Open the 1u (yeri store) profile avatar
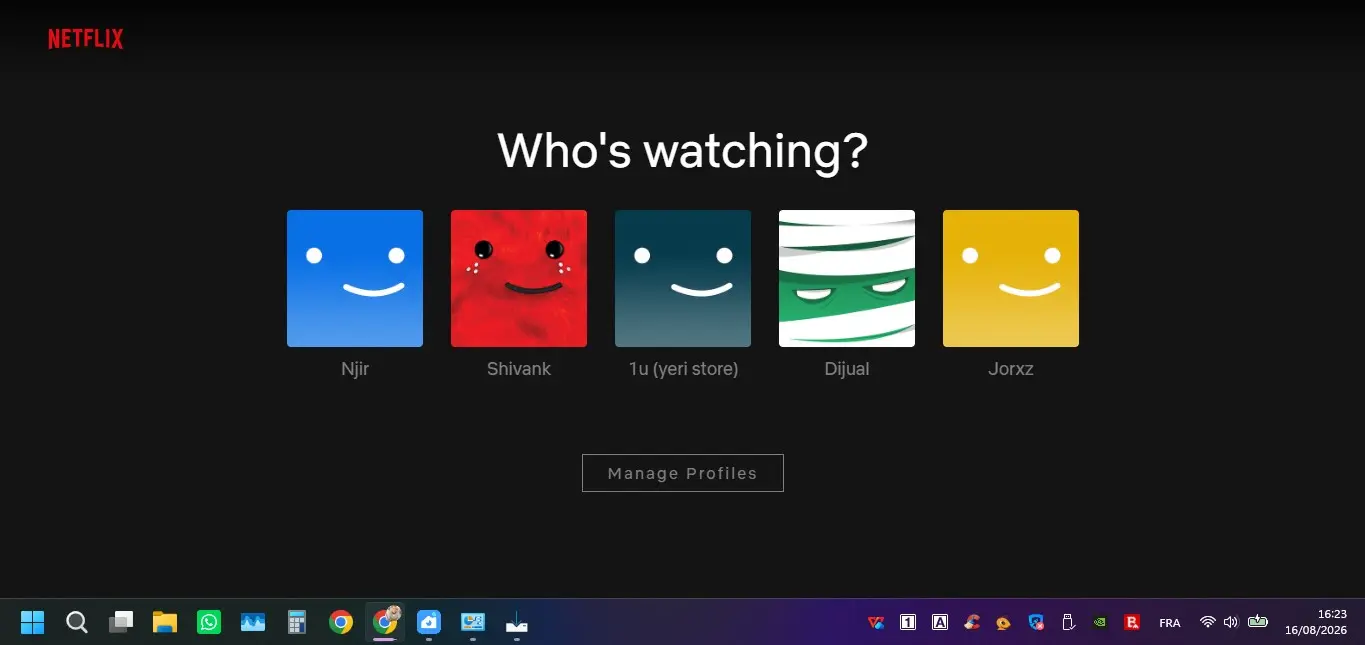 click(683, 278)
